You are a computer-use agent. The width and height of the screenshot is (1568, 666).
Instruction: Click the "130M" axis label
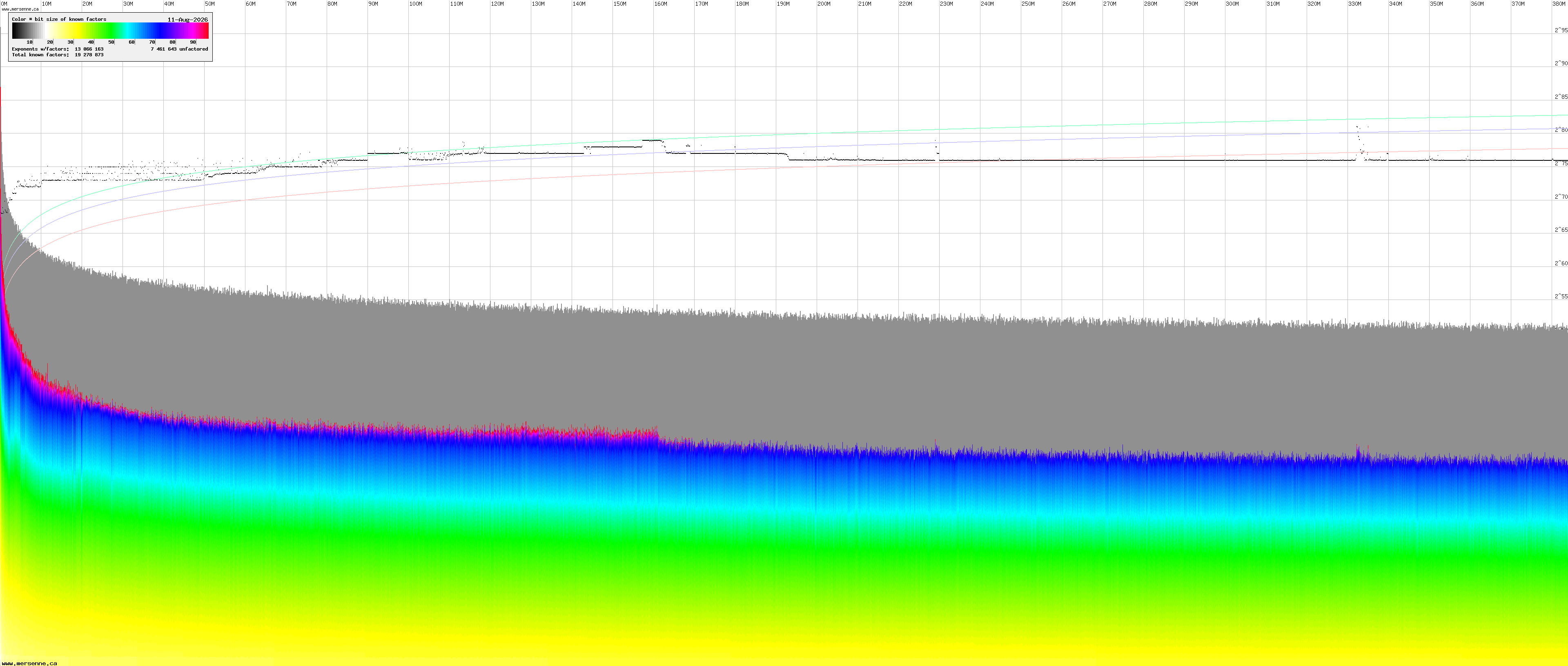(538, 4)
